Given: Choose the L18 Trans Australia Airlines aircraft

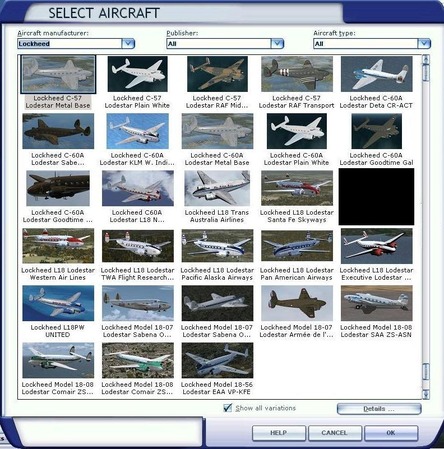Looking at the screenshot, I should coord(217,188).
